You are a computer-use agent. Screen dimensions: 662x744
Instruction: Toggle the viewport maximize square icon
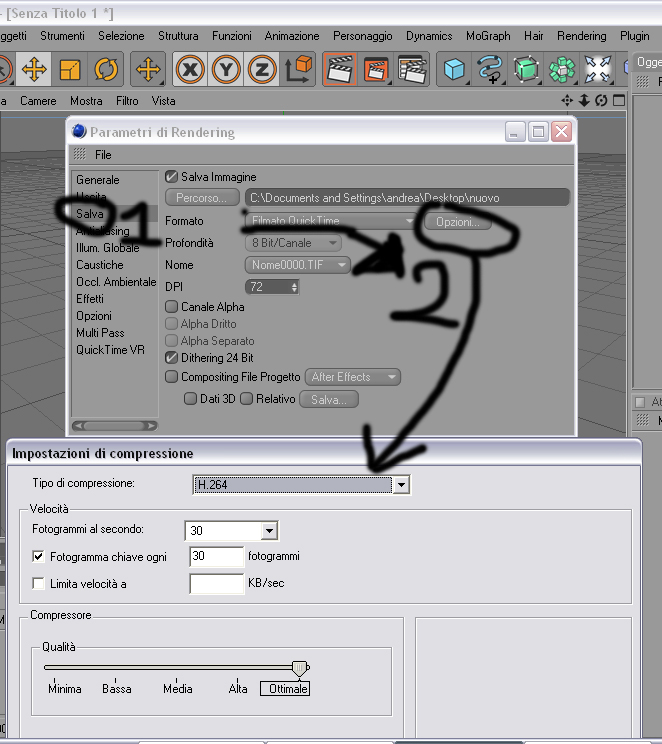[x=619, y=101]
